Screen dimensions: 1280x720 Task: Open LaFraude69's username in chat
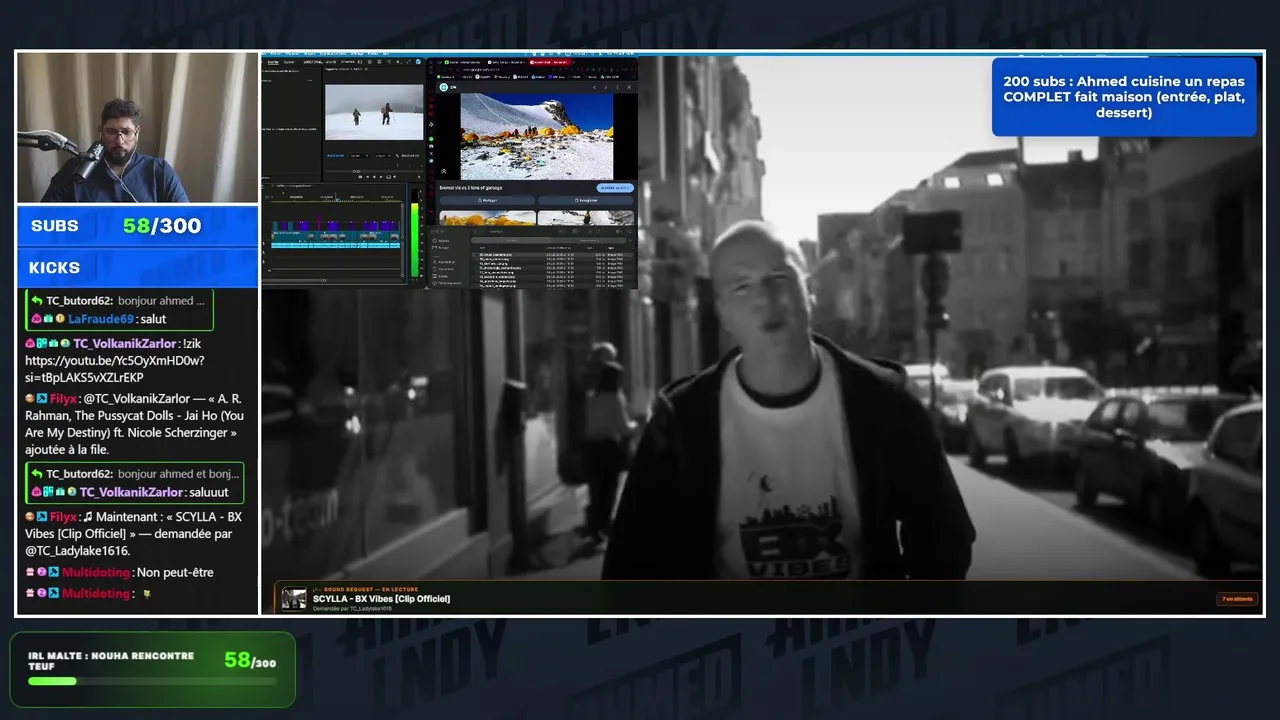101,319
